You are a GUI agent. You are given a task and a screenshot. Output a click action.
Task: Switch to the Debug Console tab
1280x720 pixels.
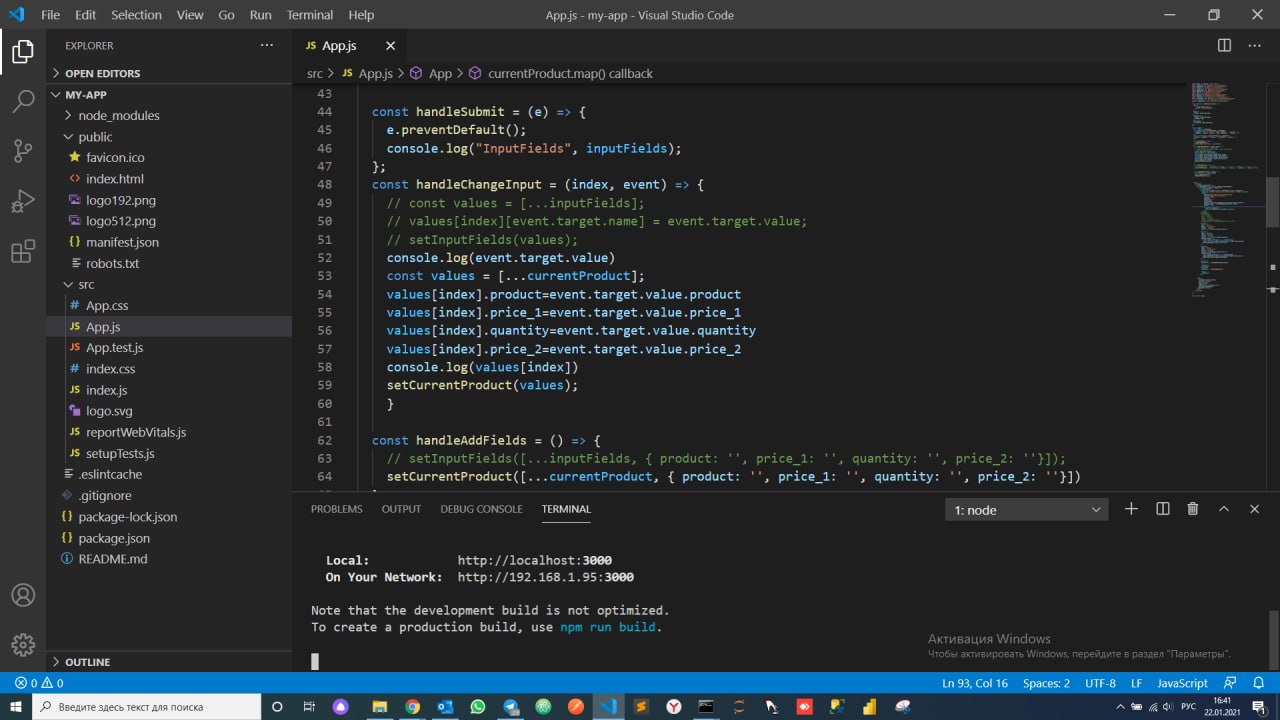[x=481, y=509]
